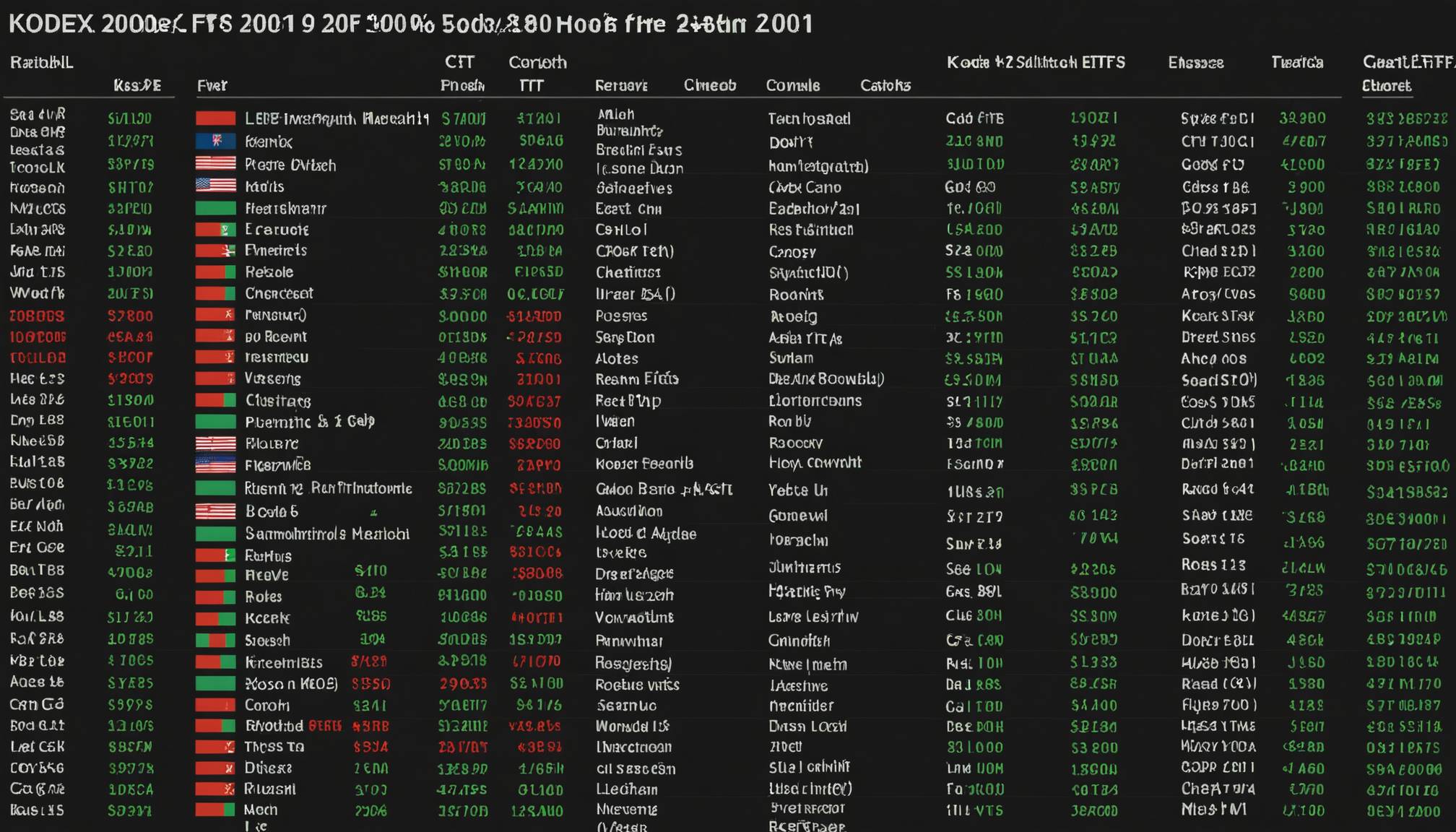Click the "Gomewl" cell
Image resolution: width=1456 pixels, height=832 pixels.
(798, 516)
